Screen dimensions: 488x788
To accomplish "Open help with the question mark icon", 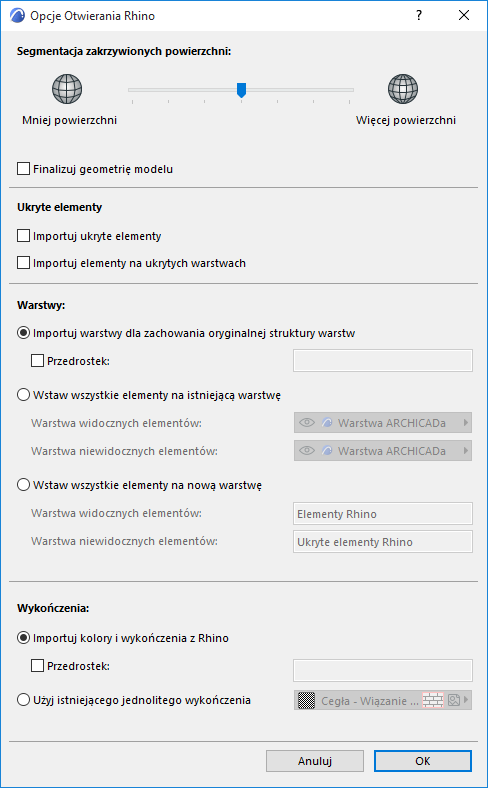I will click(x=419, y=16).
